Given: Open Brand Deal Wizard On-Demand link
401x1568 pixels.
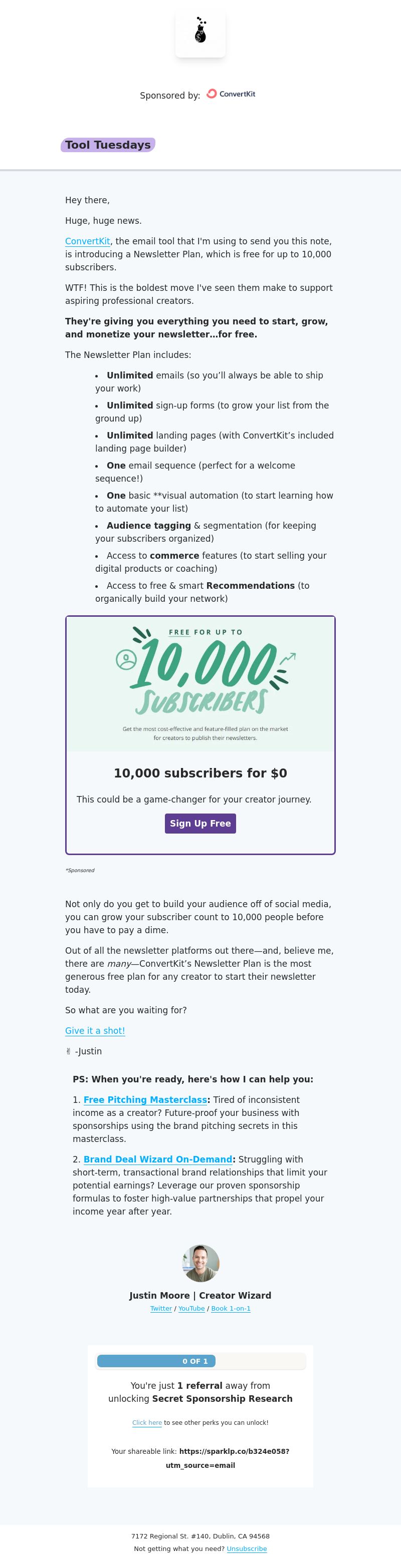Looking at the screenshot, I should (158, 1159).
